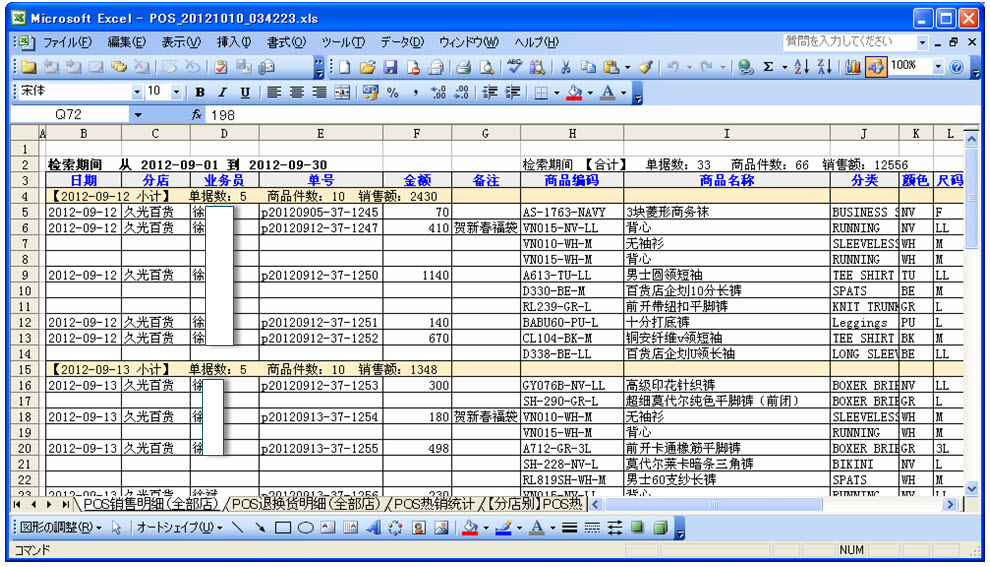Toggle the shadow style button on the drawing toolbar
This screenshot has height=567, width=990.
[x=637, y=528]
